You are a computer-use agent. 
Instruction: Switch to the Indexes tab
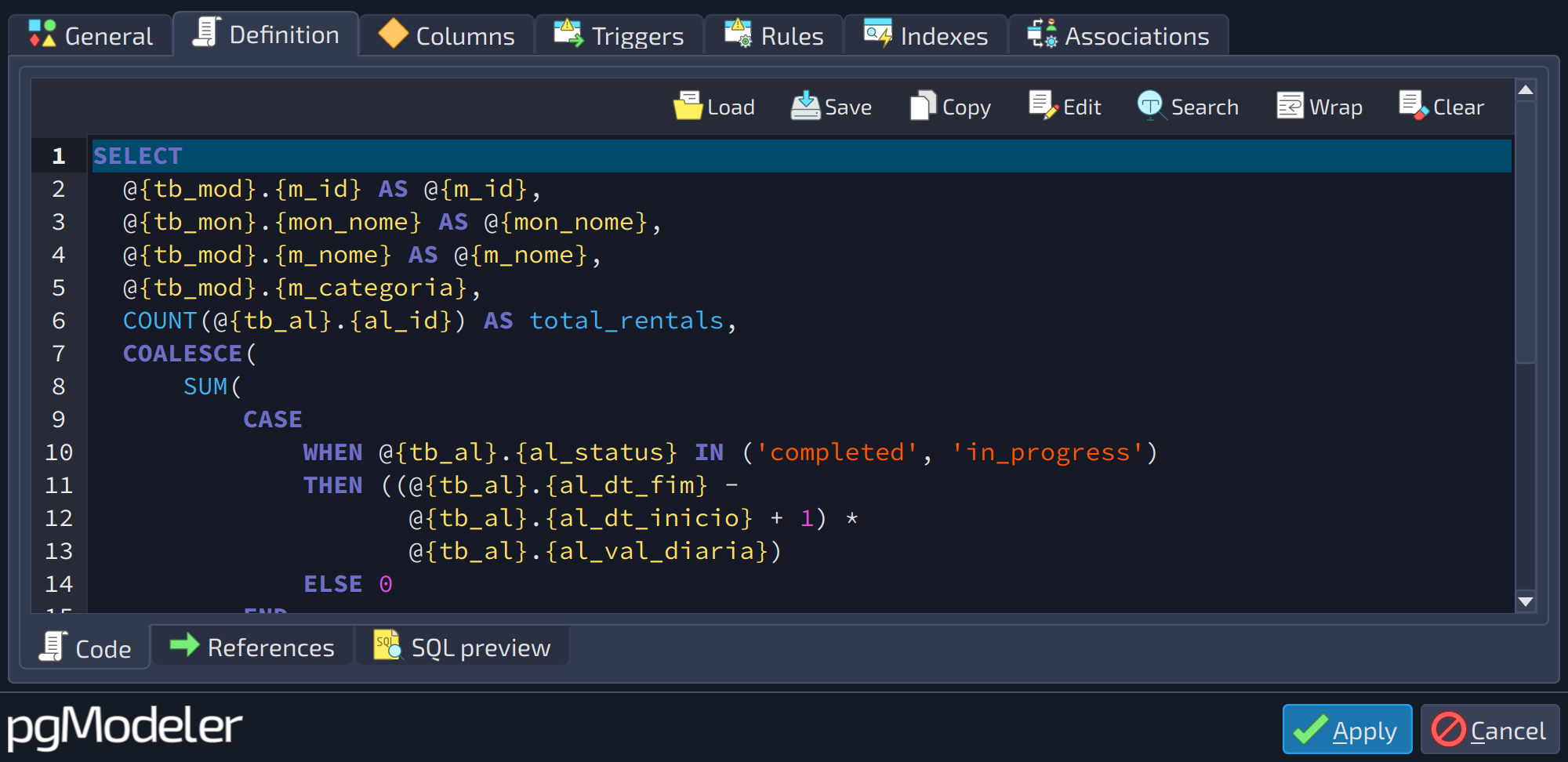[x=926, y=36]
